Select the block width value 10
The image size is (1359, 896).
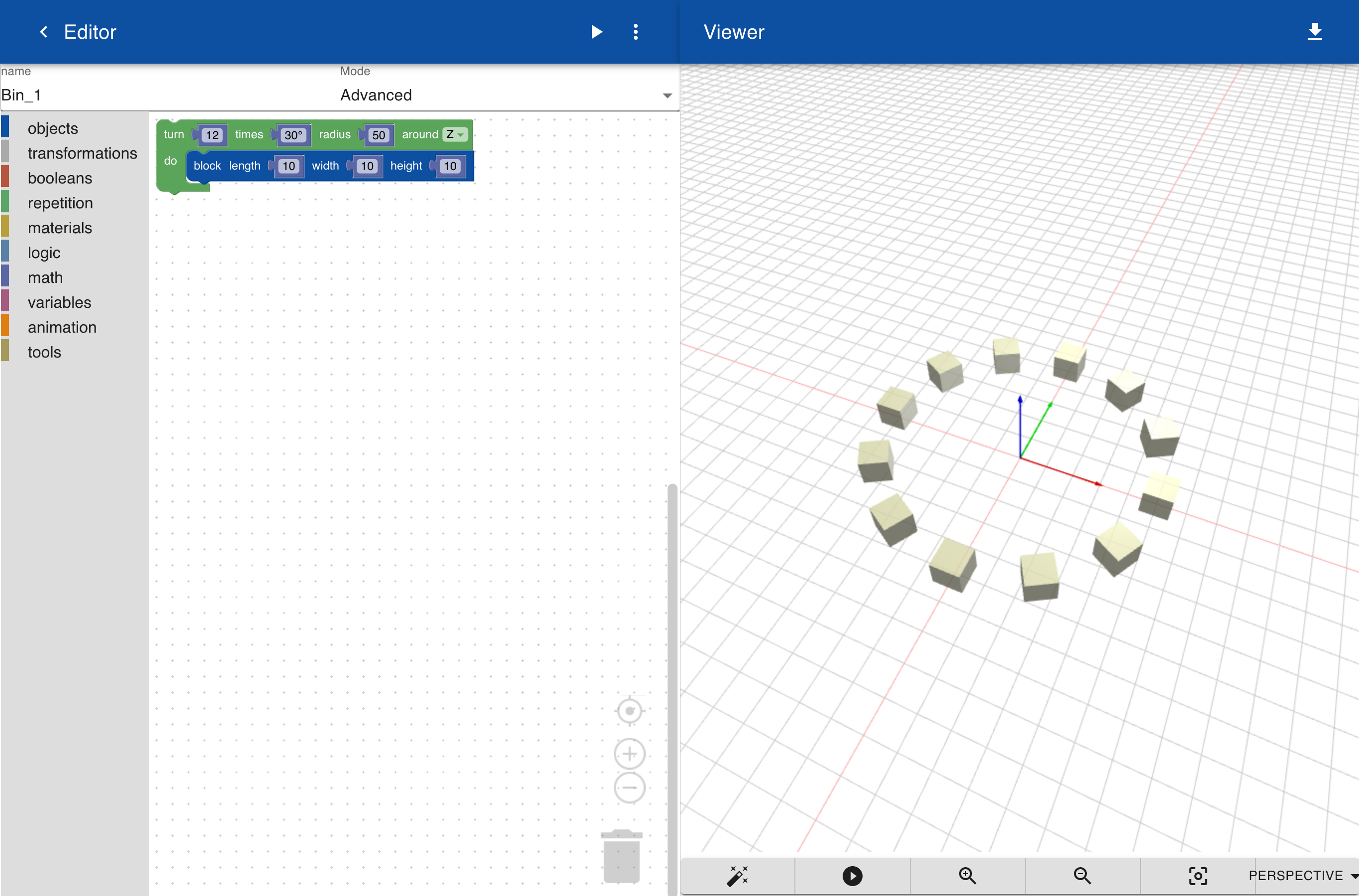click(367, 166)
